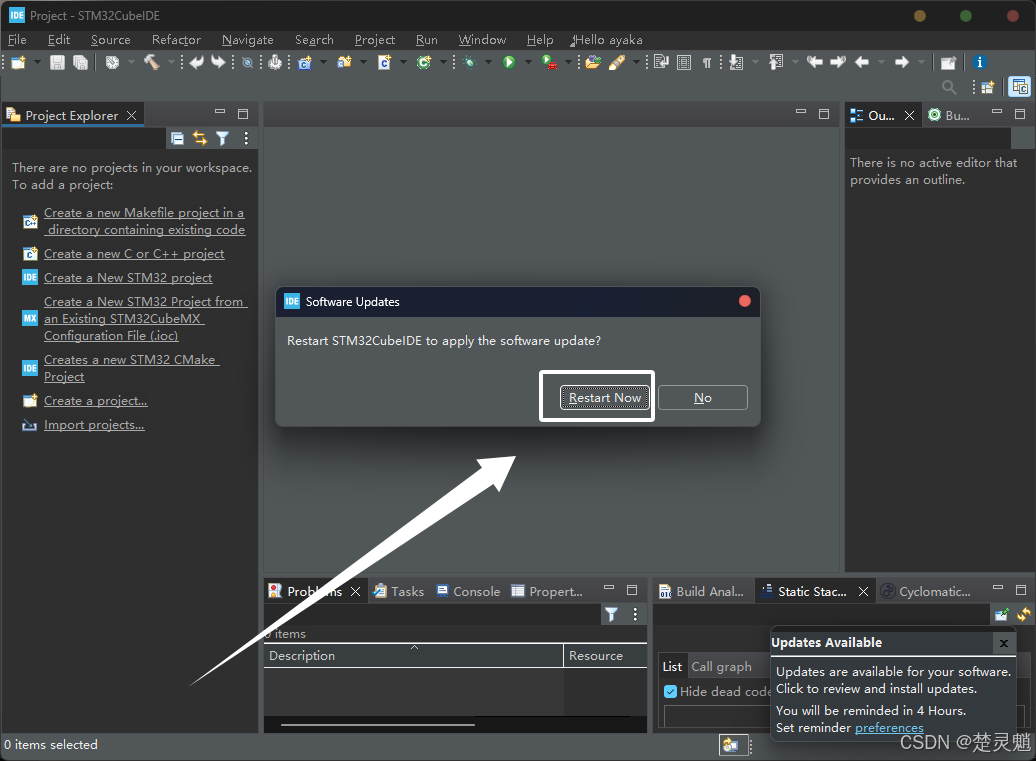Click the Open Element folder icon
This screenshot has width=1036, height=761.
[x=593, y=62]
